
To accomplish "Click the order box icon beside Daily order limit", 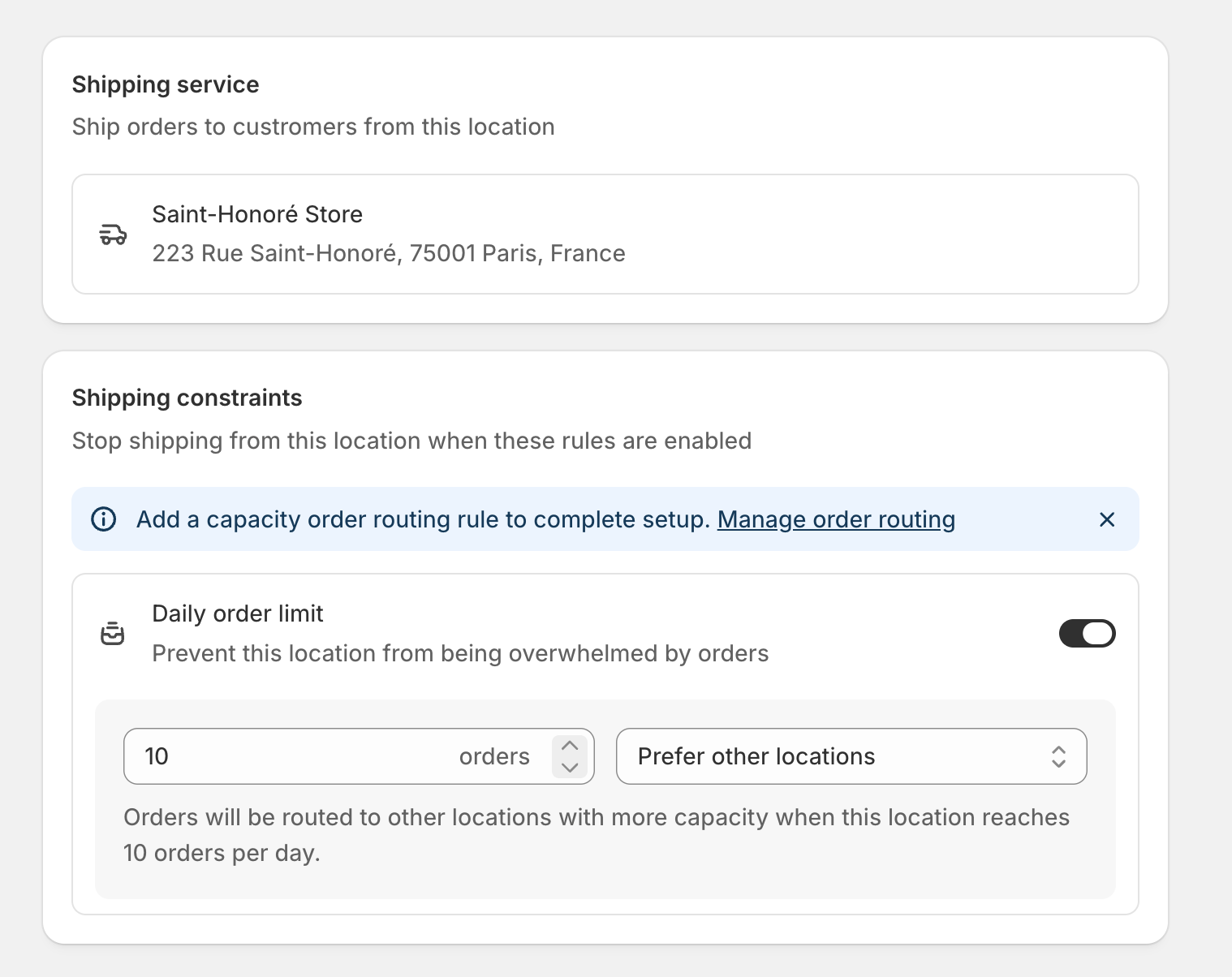I will [114, 633].
